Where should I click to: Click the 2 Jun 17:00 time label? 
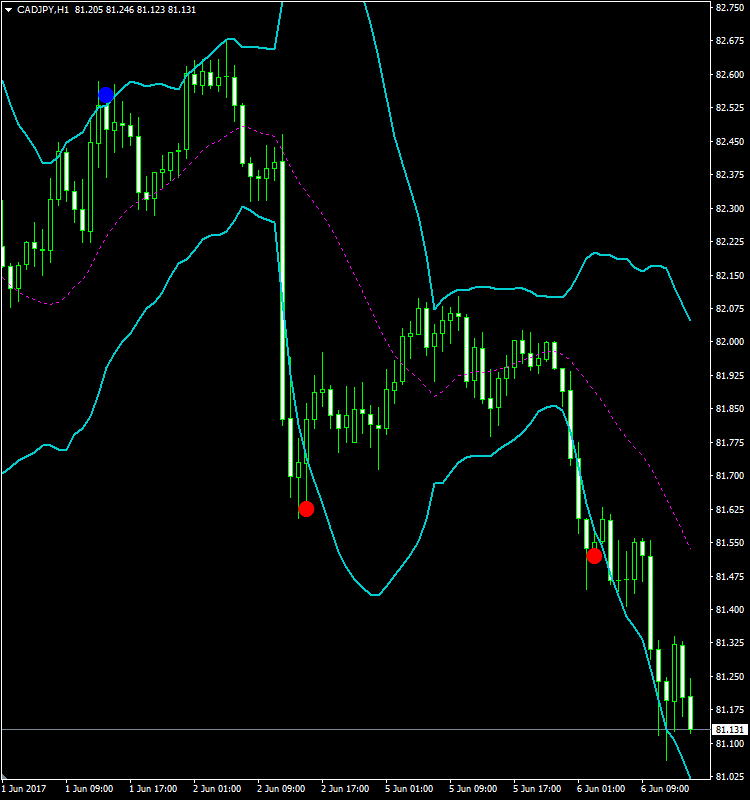pos(345,789)
